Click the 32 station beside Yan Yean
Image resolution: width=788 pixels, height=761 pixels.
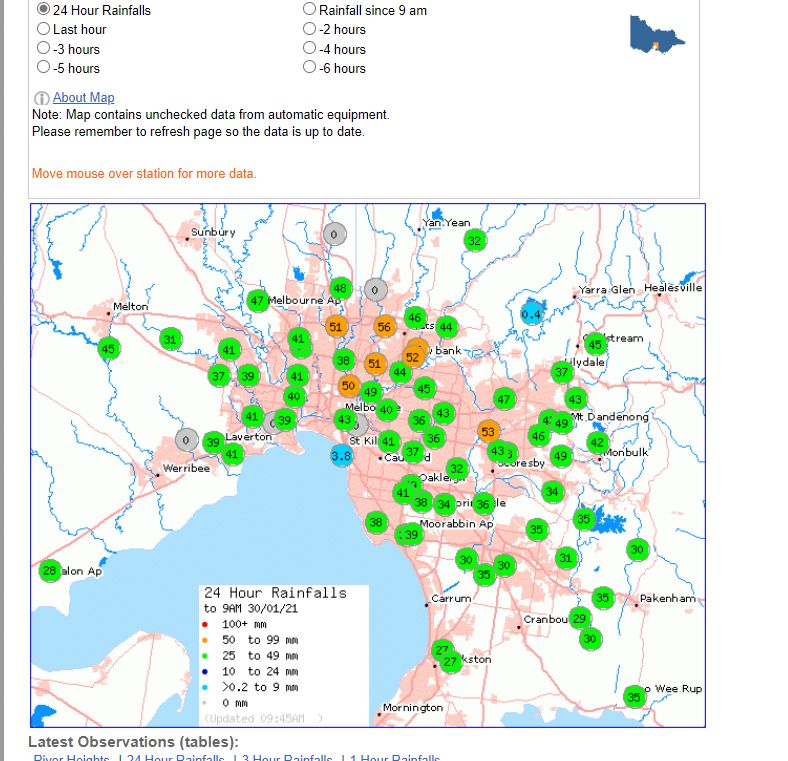475,241
